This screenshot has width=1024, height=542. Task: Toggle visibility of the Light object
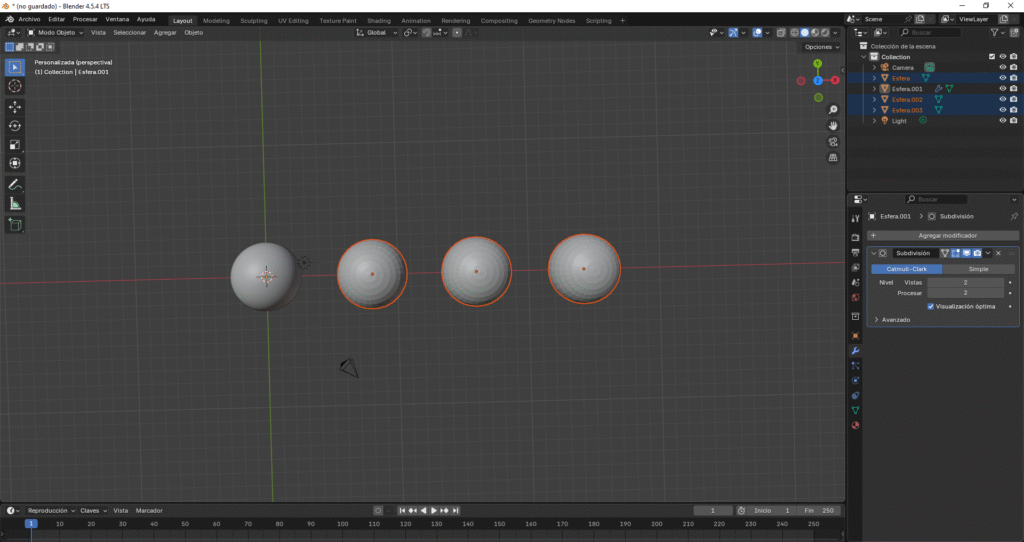[1002, 121]
